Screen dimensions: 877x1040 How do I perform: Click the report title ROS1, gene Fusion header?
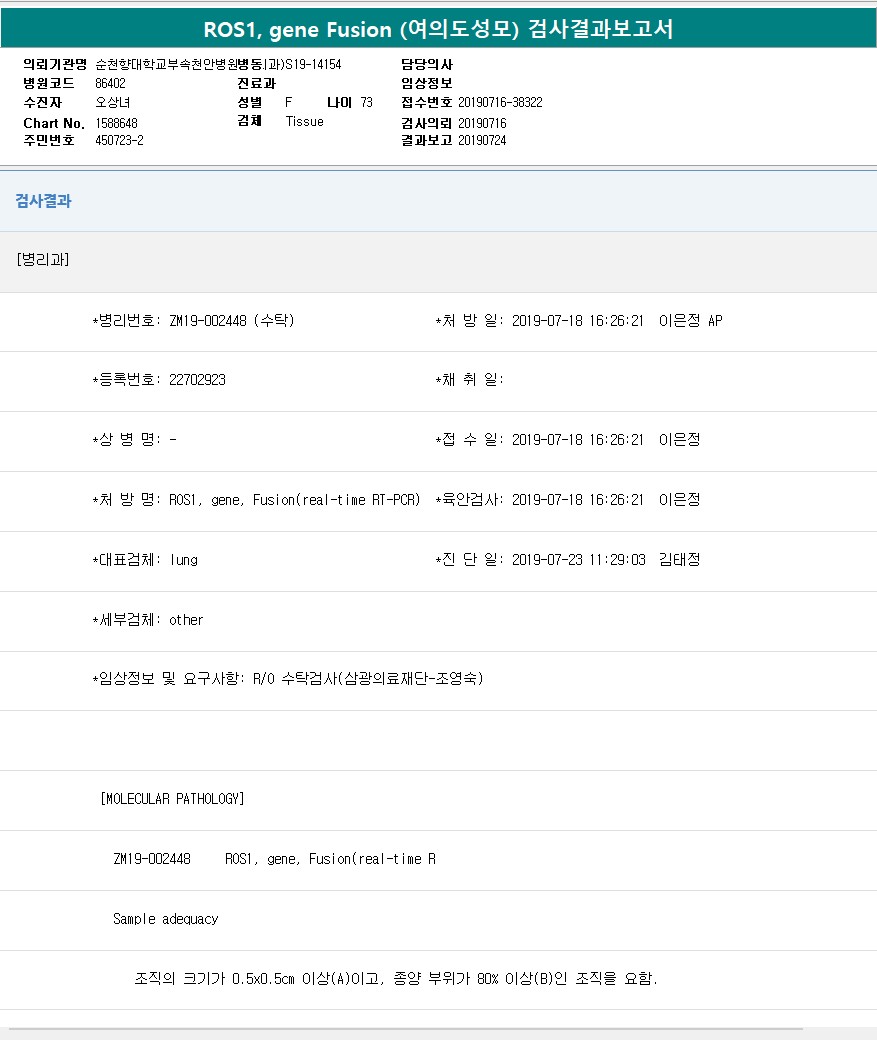click(438, 29)
